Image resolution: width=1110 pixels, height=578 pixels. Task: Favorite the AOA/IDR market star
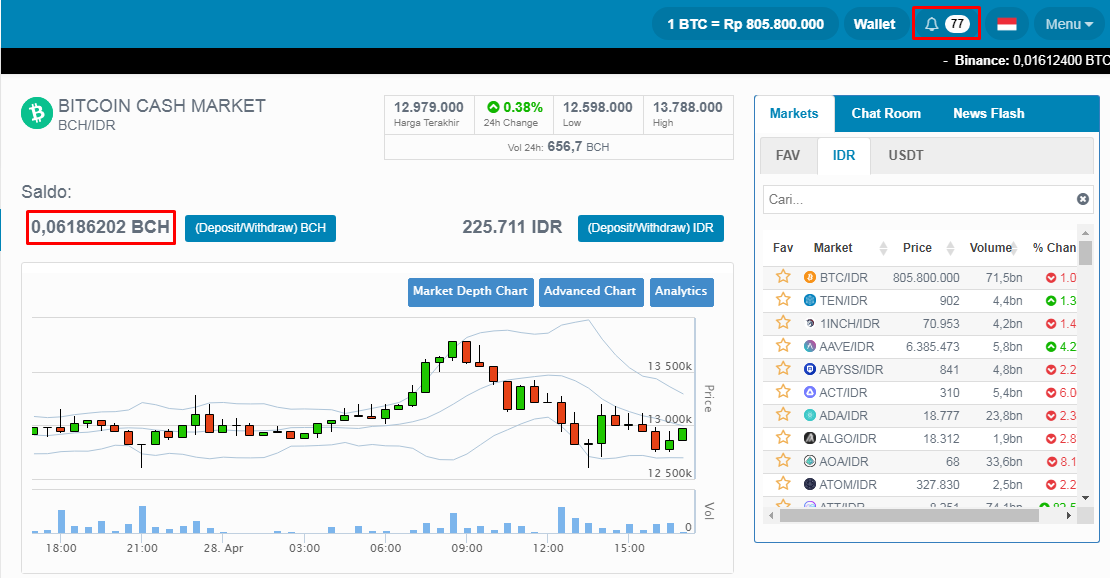tap(782, 461)
